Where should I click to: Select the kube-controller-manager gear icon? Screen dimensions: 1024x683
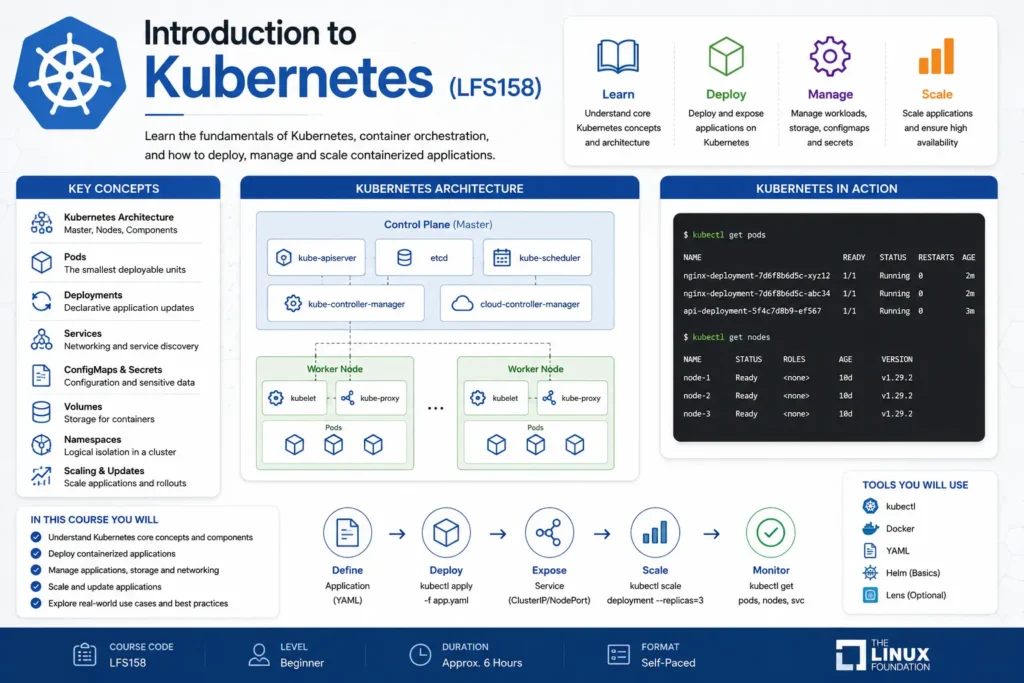(293, 304)
